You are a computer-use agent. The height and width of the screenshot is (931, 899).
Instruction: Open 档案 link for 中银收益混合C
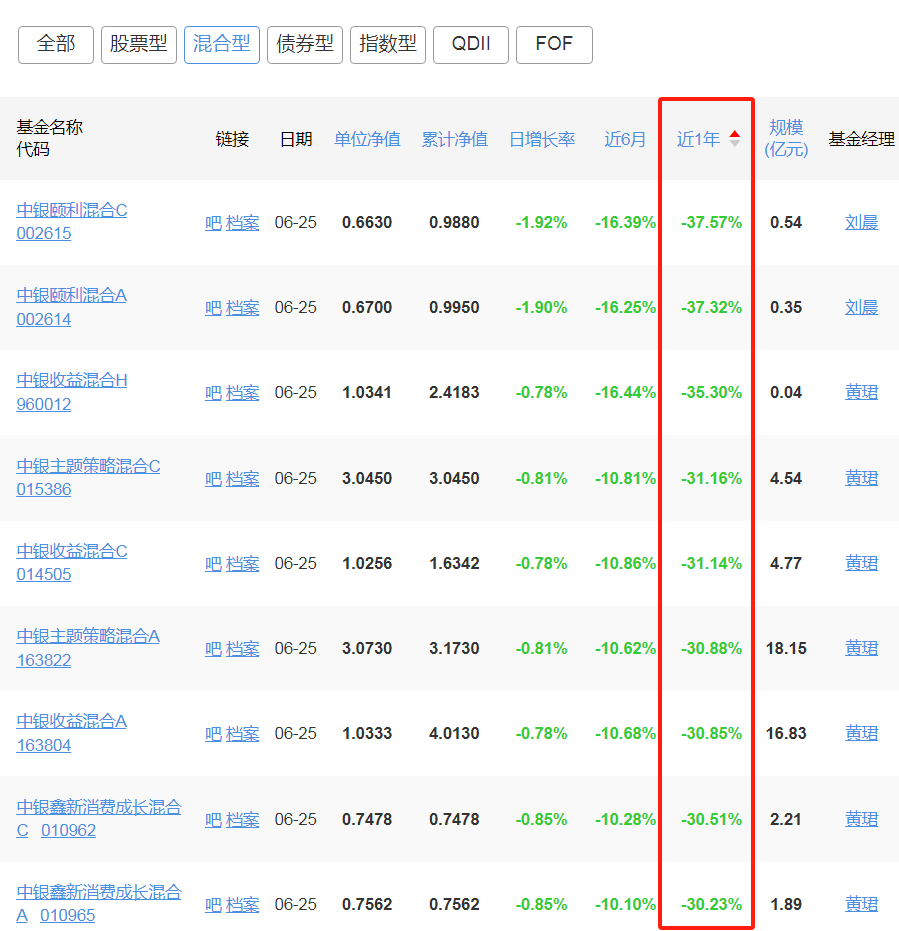(x=243, y=563)
